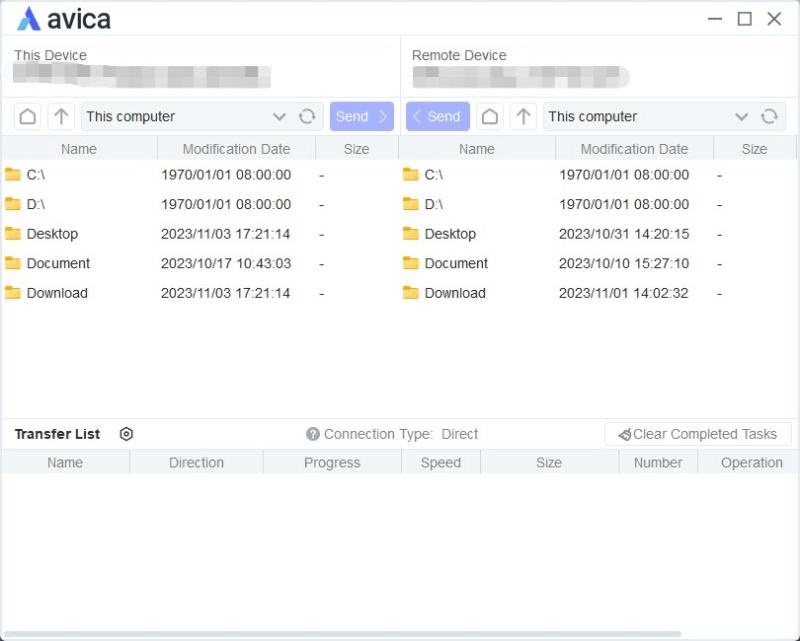This screenshot has height=641, width=800.
Task: Click date 2023/10/17 10:43:03 on This Device
Action: coord(226,263)
